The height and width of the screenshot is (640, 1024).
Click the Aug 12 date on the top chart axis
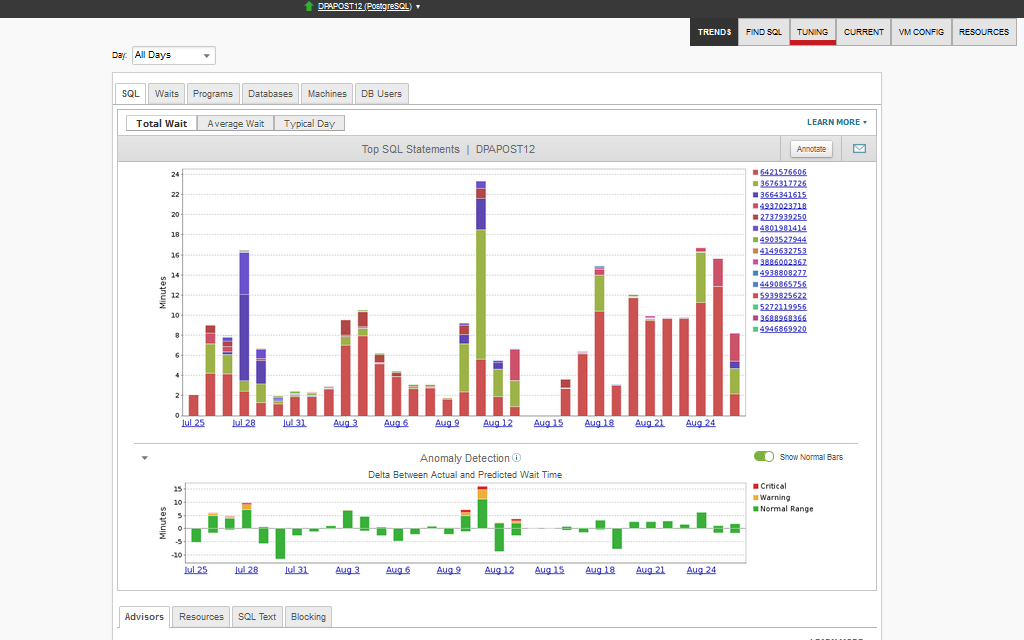(x=497, y=423)
